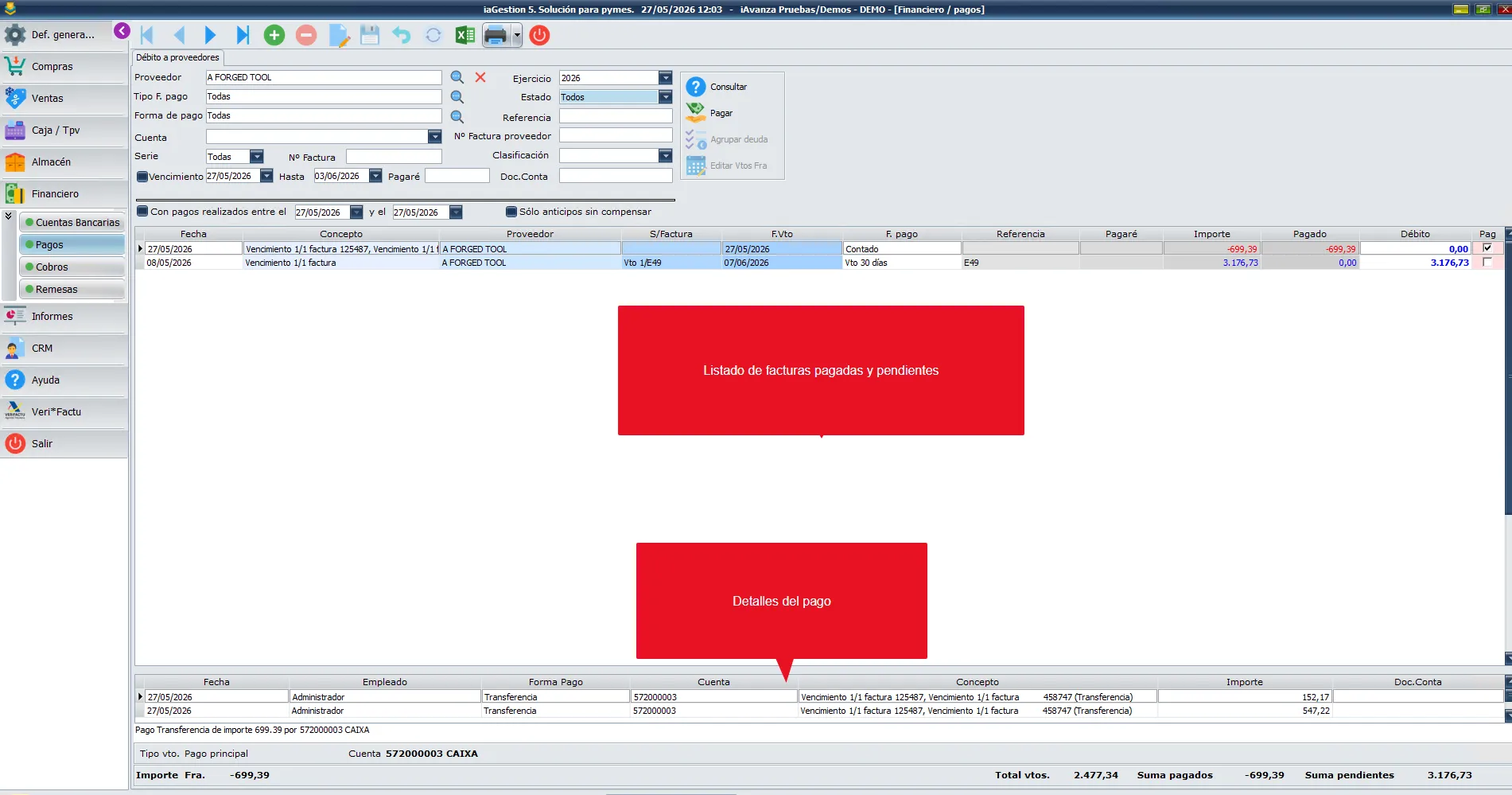Undo changes with blue arrow icon
This screenshot has width=1512, height=795.
pyautogui.click(x=402, y=35)
